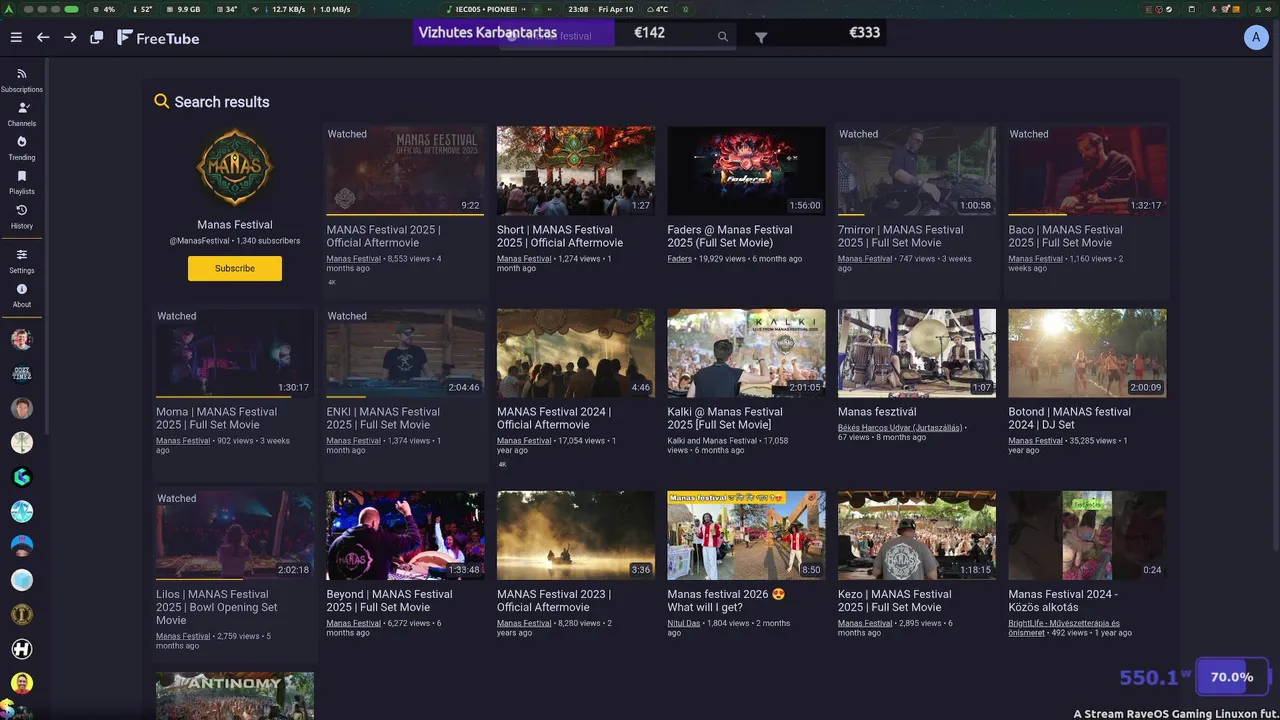Screen dimensions: 1280x720
Task: Open Playlists in the sidebar
Action: click(x=22, y=182)
